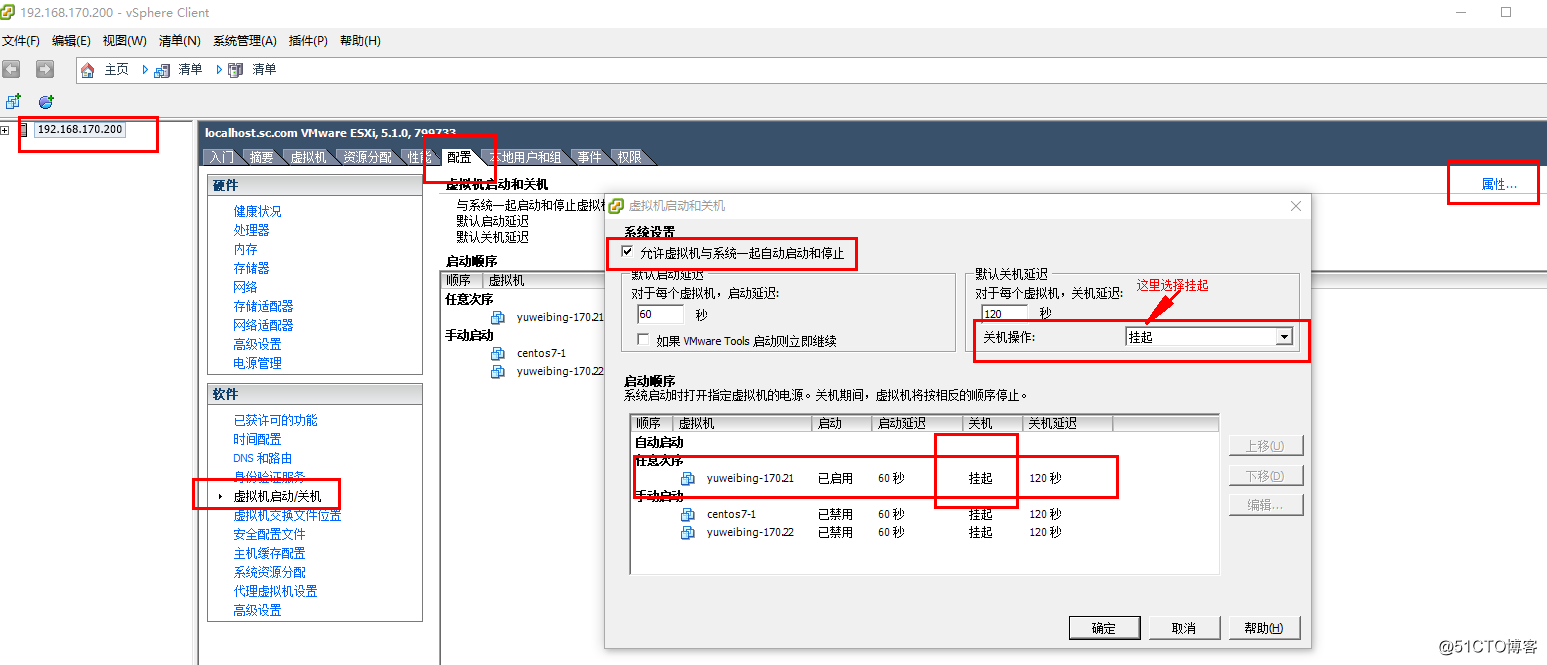Click the shutdown delay field showing 120

point(1004,314)
